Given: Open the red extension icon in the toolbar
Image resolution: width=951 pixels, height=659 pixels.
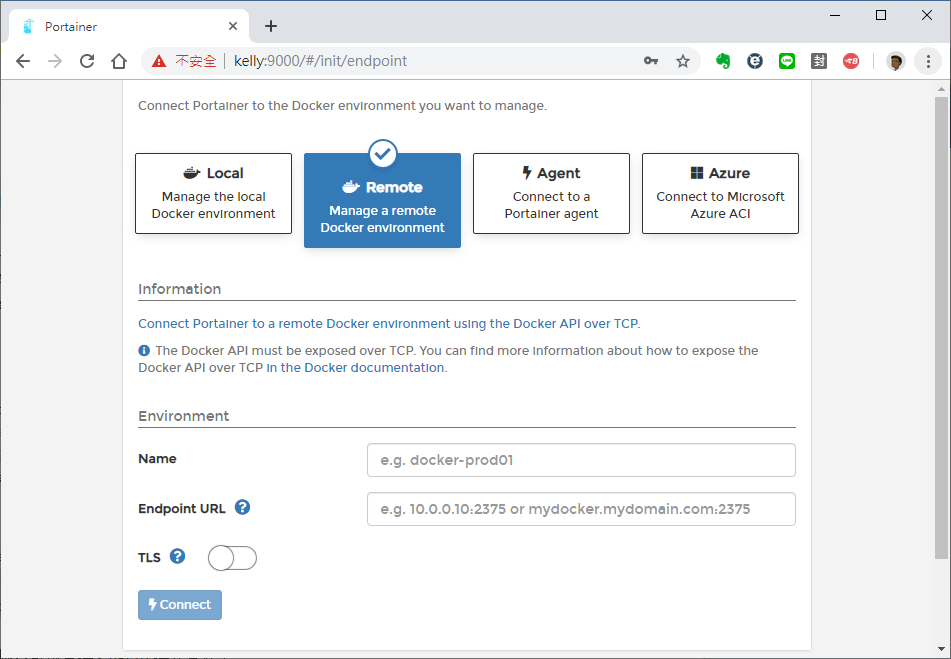Looking at the screenshot, I should (851, 61).
